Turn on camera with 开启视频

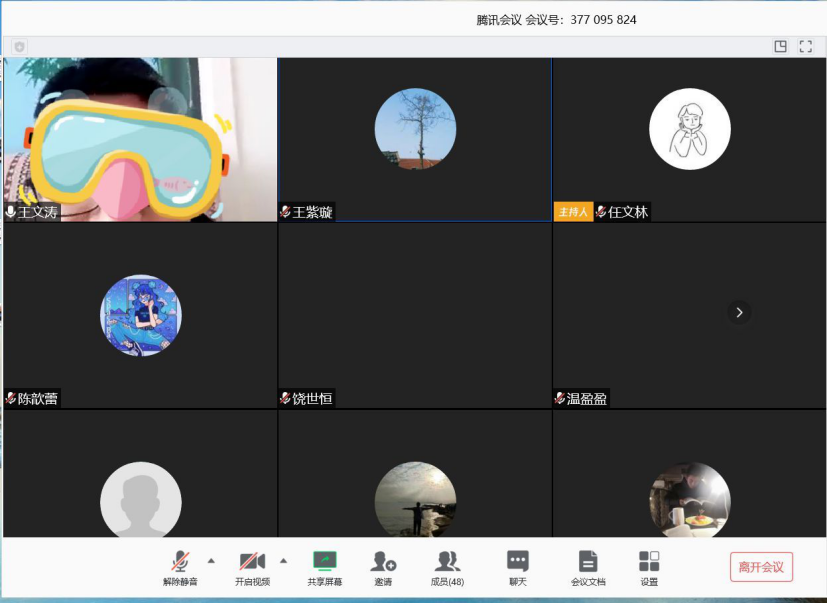coord(252,563)
